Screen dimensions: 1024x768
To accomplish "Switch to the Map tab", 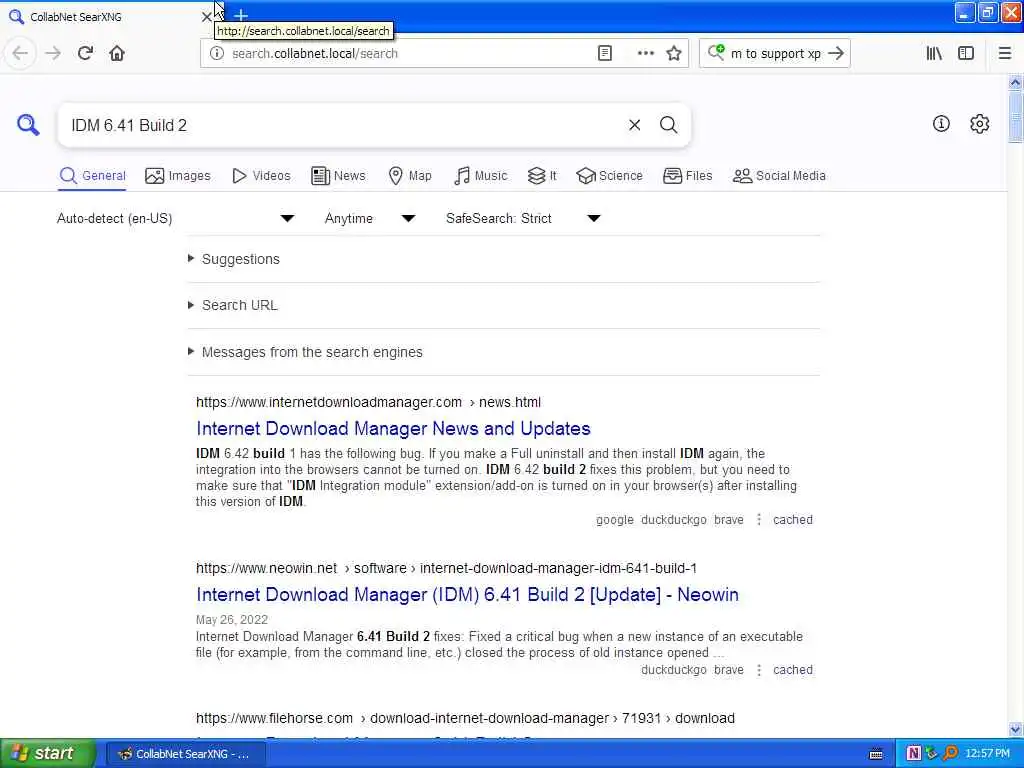I will pyautogui.click(x=410, y=176).
